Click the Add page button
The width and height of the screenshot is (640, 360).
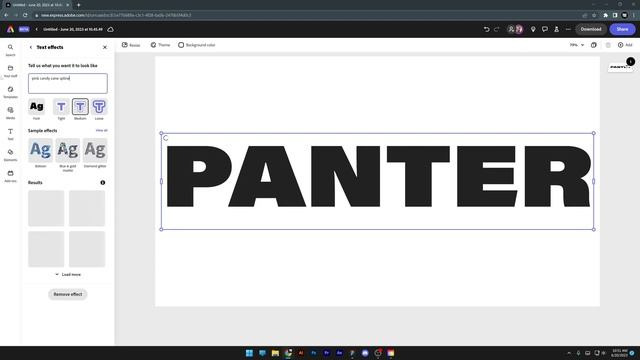[x=625, y=45]
